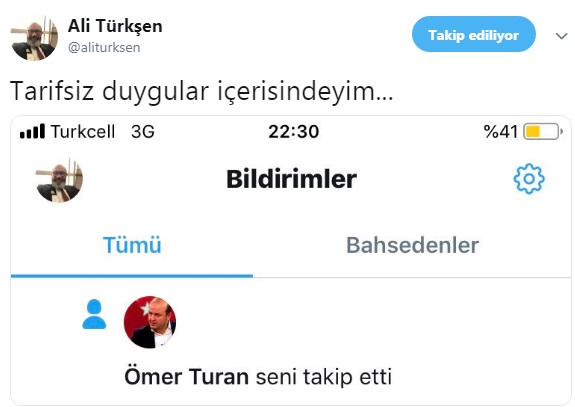
Task: Open the @aliturksen handle link
Action: pyautogui.click(x=104, y=47)
